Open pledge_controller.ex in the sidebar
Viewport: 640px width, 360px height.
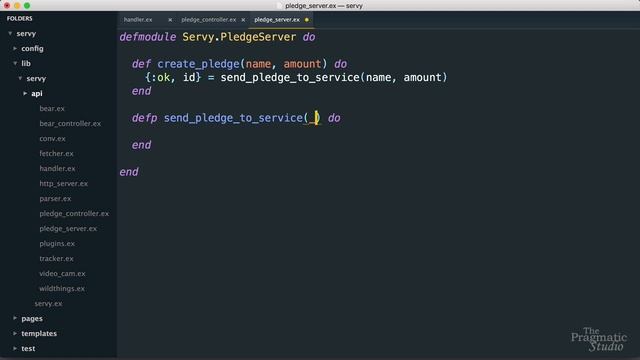[x=74, y=213]
